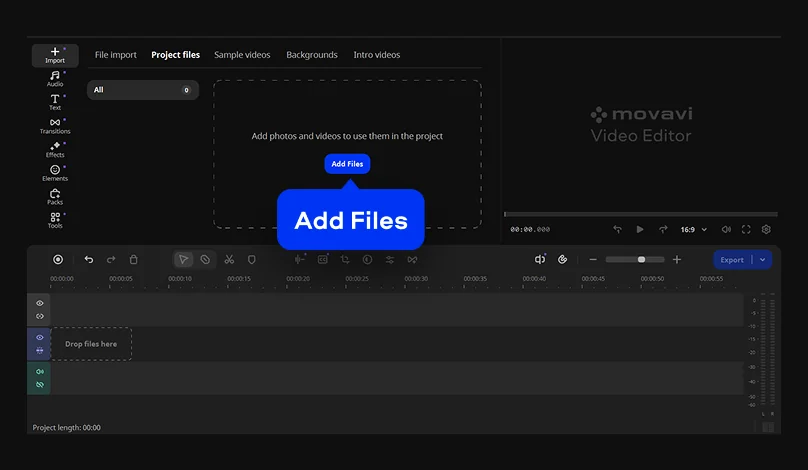808x470 pixels.
Task: Toggle visibility eye on the top track
Action: [x=40, y=303]
